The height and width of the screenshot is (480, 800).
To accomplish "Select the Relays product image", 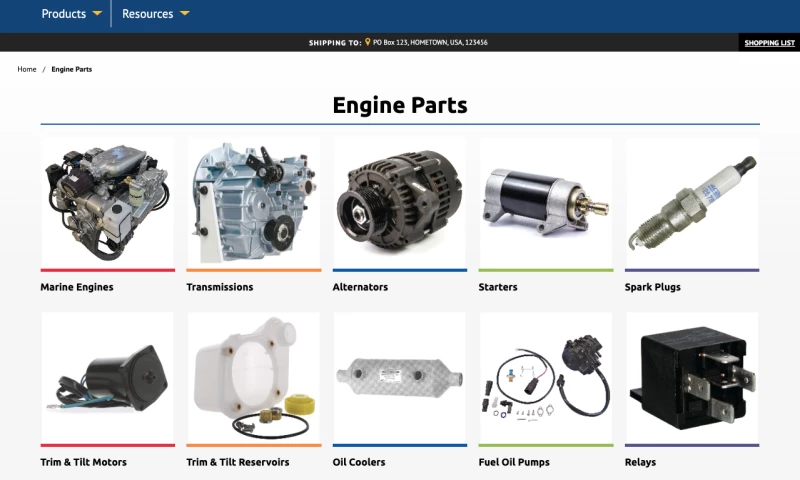I will tap(692, 378).
